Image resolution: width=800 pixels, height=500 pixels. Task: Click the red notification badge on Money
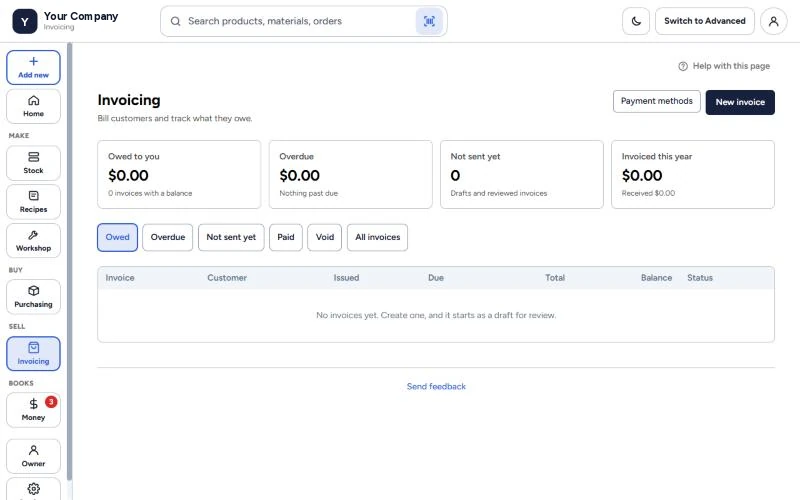51,402
